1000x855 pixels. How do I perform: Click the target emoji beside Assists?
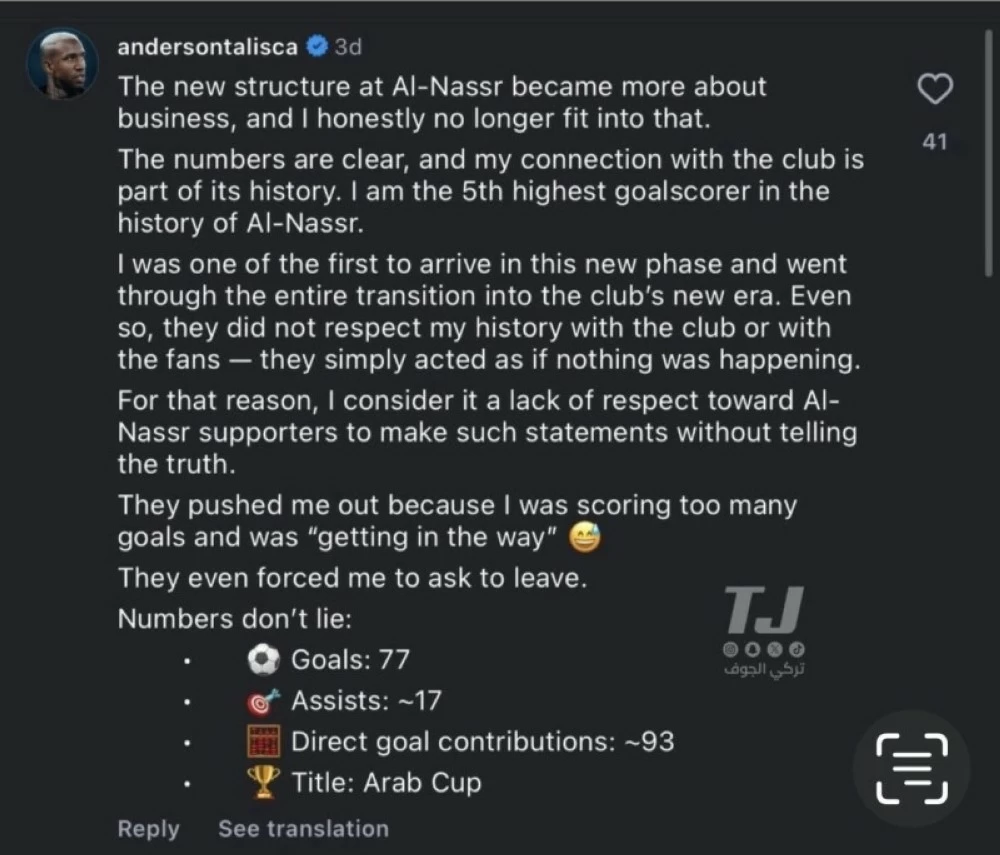(263, 700)
